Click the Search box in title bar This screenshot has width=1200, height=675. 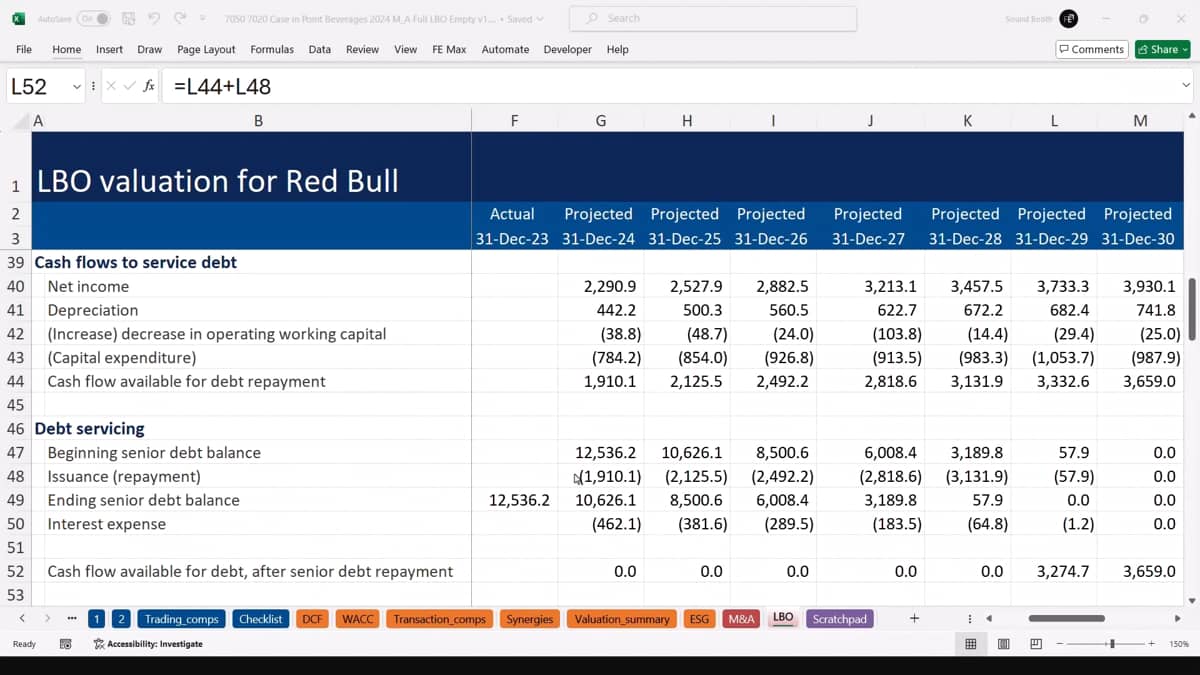coord(713,18)
